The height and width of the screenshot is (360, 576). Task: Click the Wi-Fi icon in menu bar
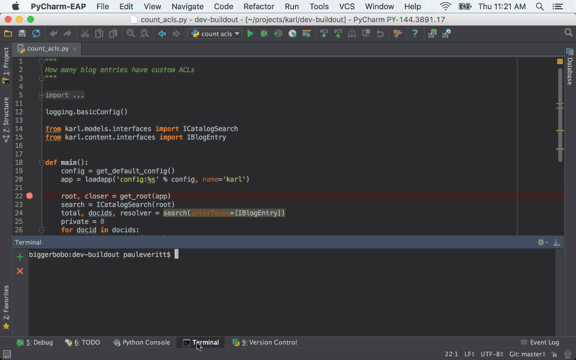click(x=445, y=6)
